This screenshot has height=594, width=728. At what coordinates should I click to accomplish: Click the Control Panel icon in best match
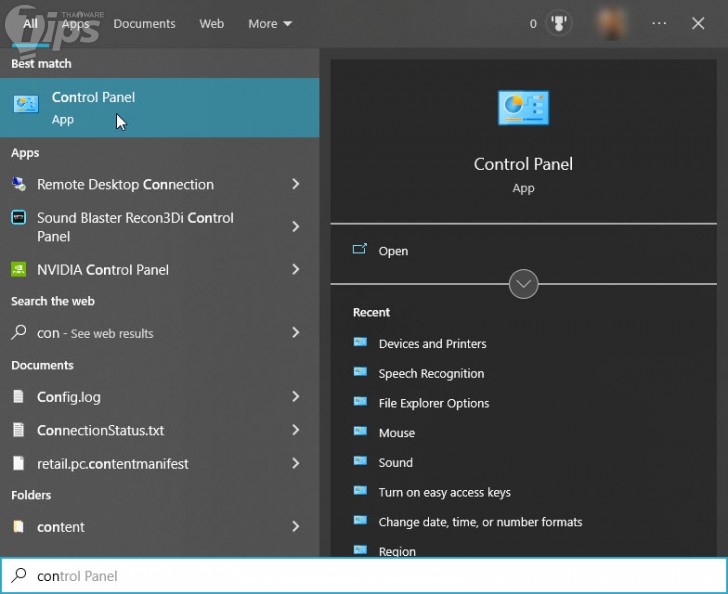pos(26,104)
